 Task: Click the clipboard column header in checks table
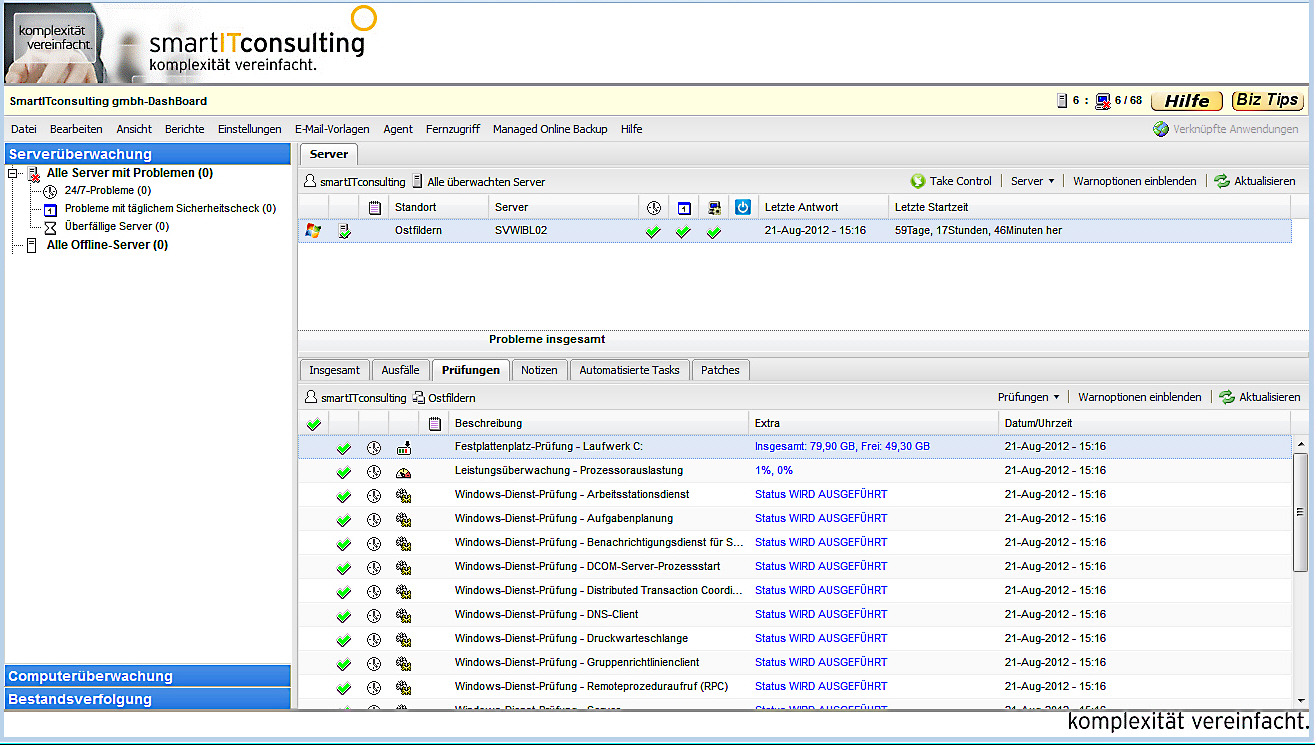click(434, 423)
